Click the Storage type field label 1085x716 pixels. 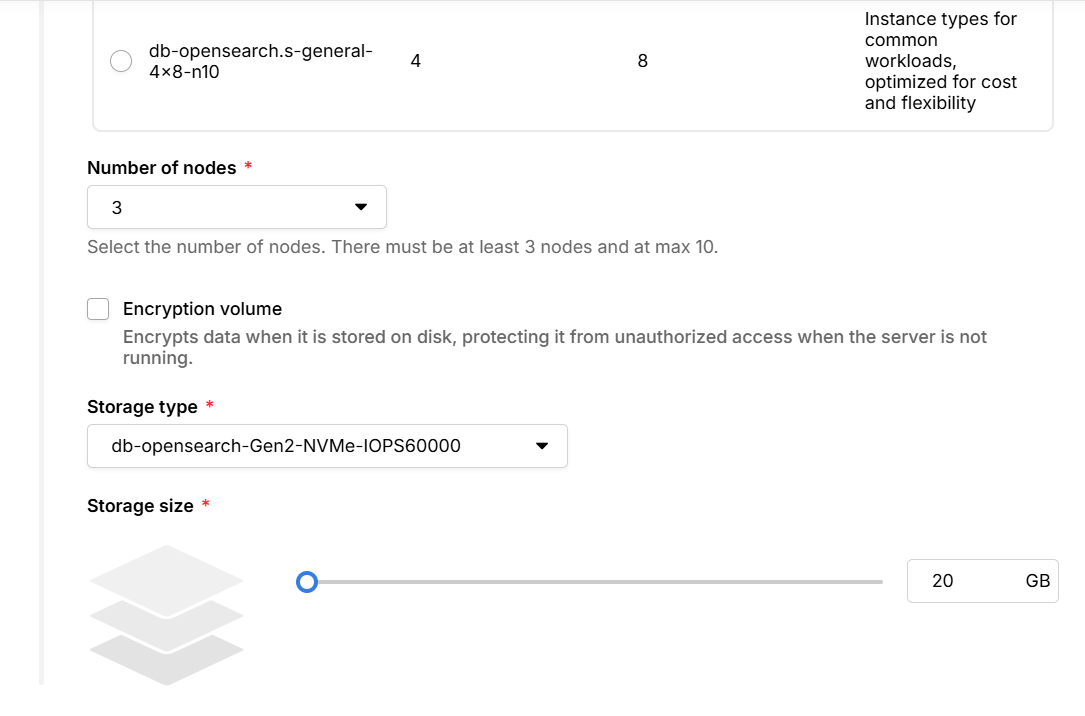tap(142, 407)
